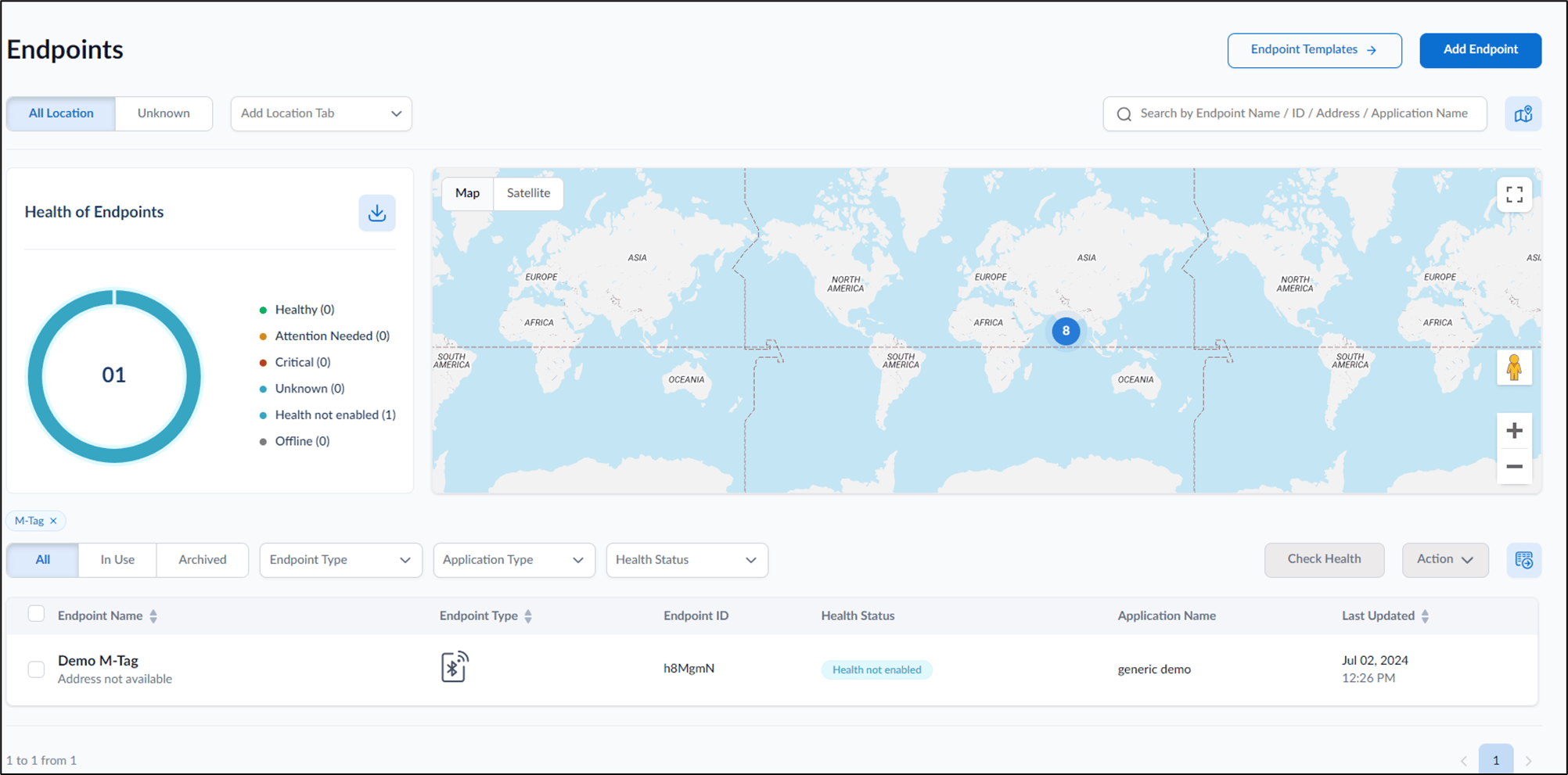The width and height of the screenshot is (1568, 775).
Task: Click the Check Health button
Action: [x=1324, y=560]
